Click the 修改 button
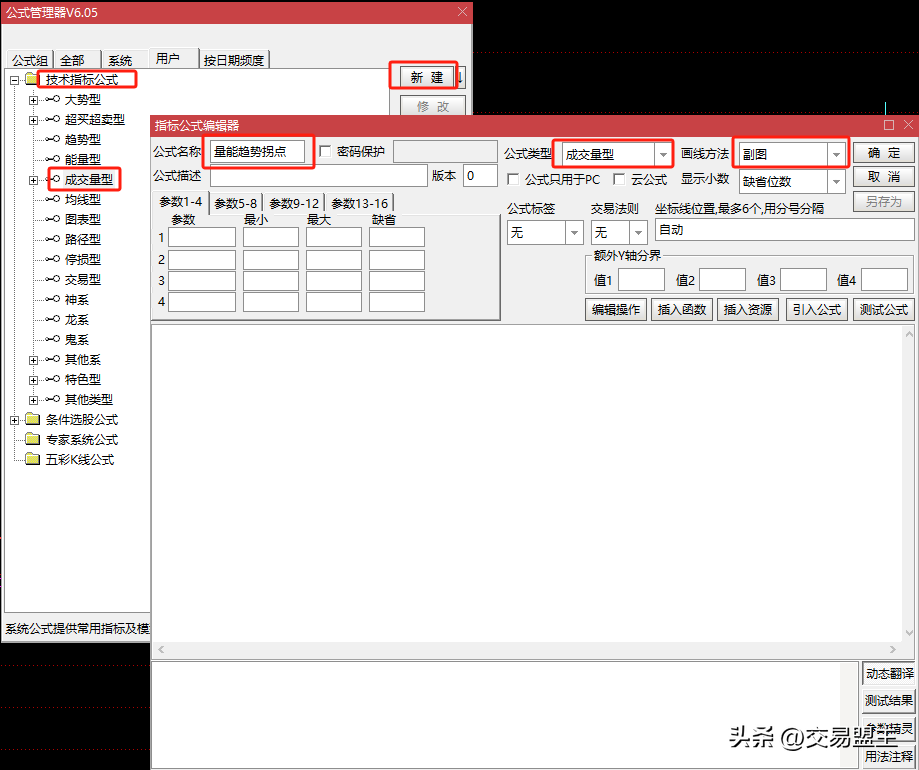919x770 pixels. (x=433, y=106)
